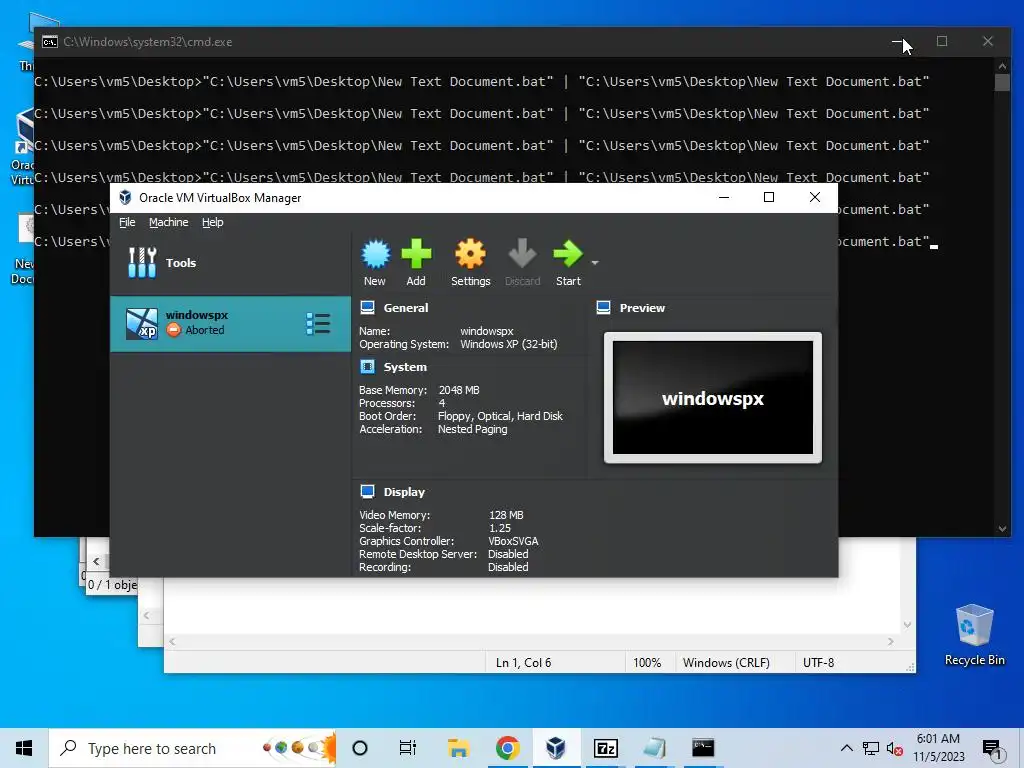Click Notepad 'Windows (CRLF)' line ending status

point(726,663)
